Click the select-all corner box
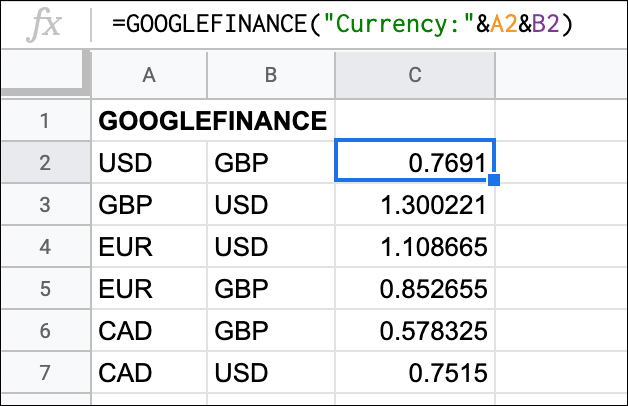628x406 pixels. (45, 74)
